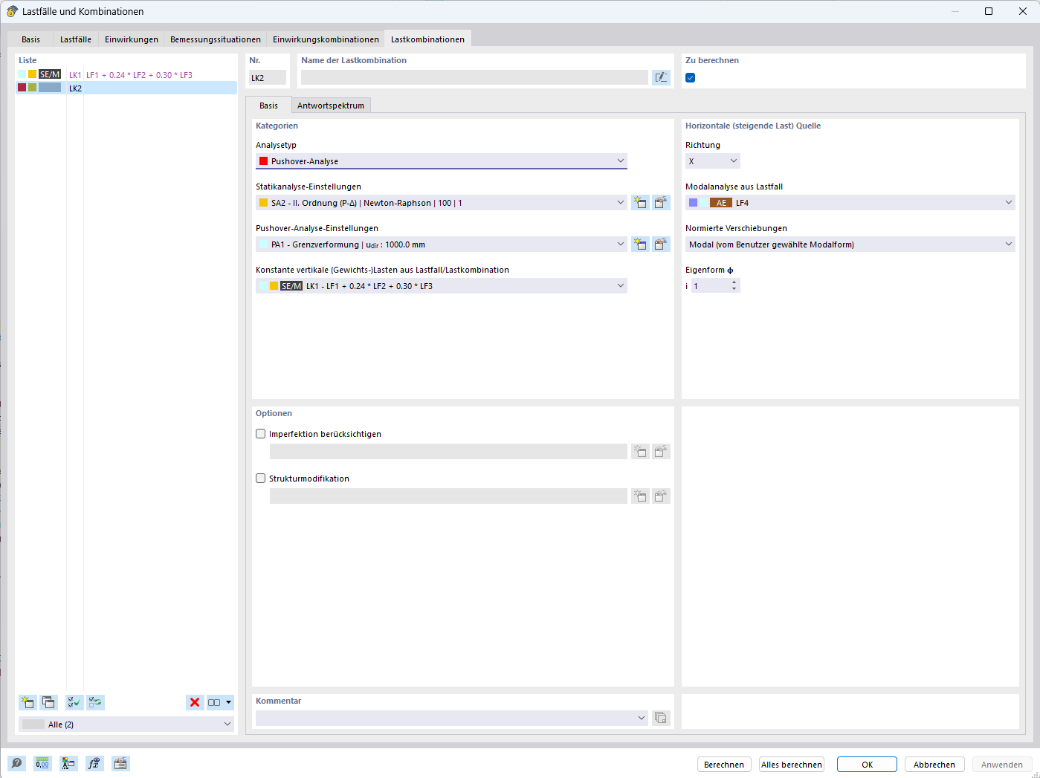Edit pushover analysis settings PA1
The width and height of the screenshot is (1040, 778).
(661, 245)
